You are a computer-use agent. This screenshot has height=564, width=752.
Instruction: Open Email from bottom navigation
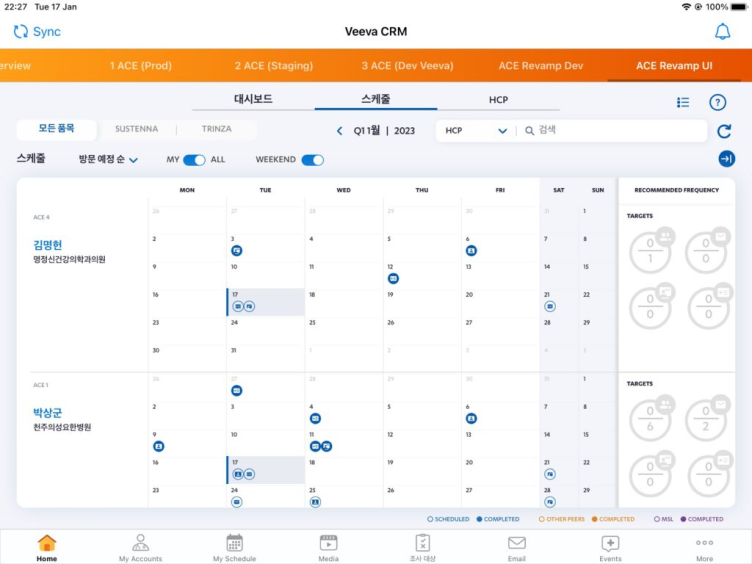[x=516, y=547]
